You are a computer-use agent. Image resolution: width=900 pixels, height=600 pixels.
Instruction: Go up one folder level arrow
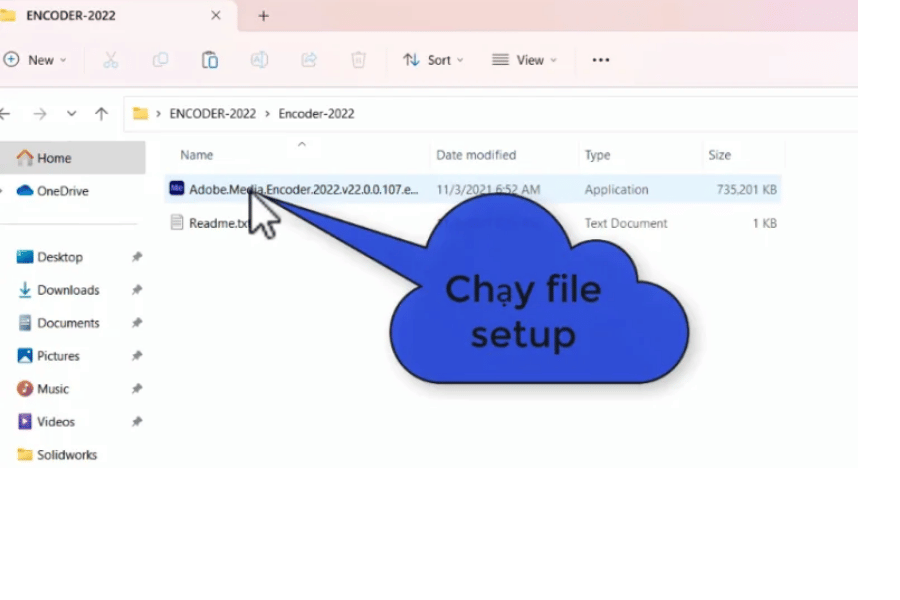click(101, 114)
